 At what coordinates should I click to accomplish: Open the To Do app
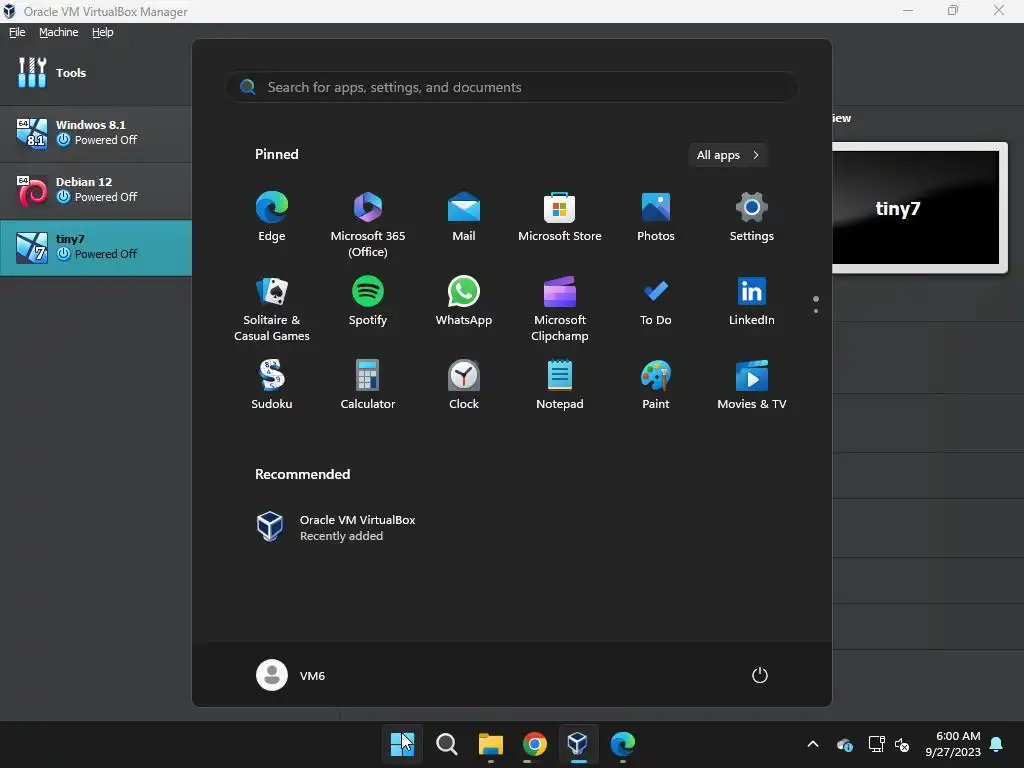656,301
